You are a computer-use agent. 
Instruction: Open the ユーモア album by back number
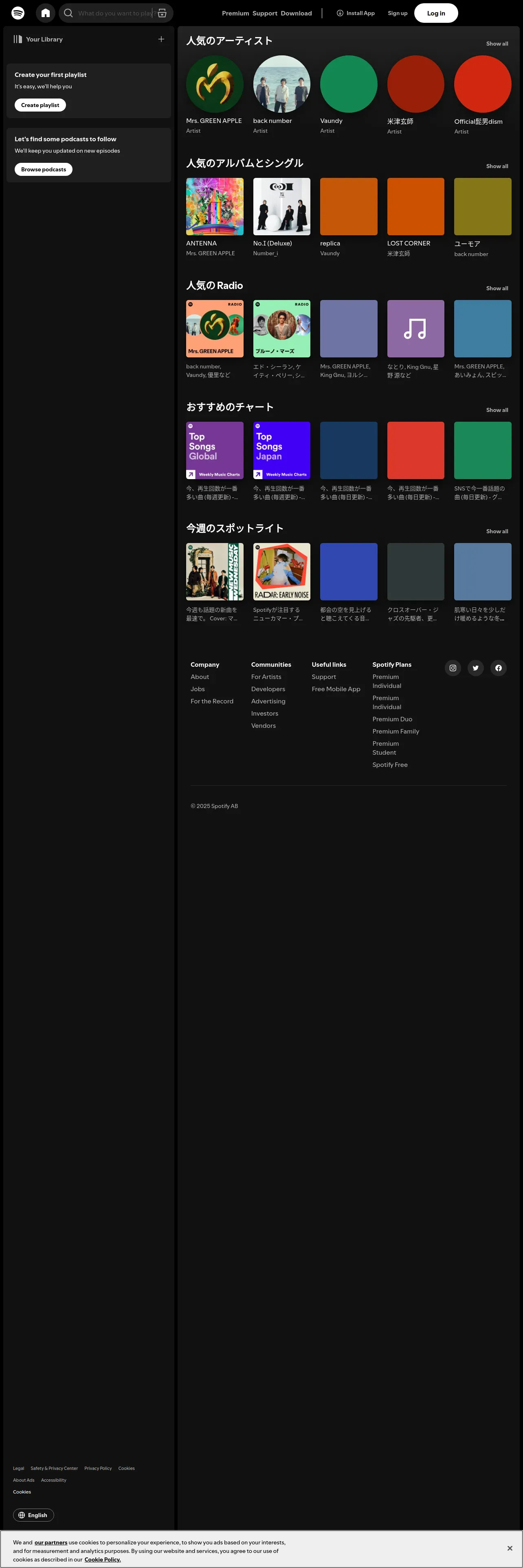(x=483, y=218)
